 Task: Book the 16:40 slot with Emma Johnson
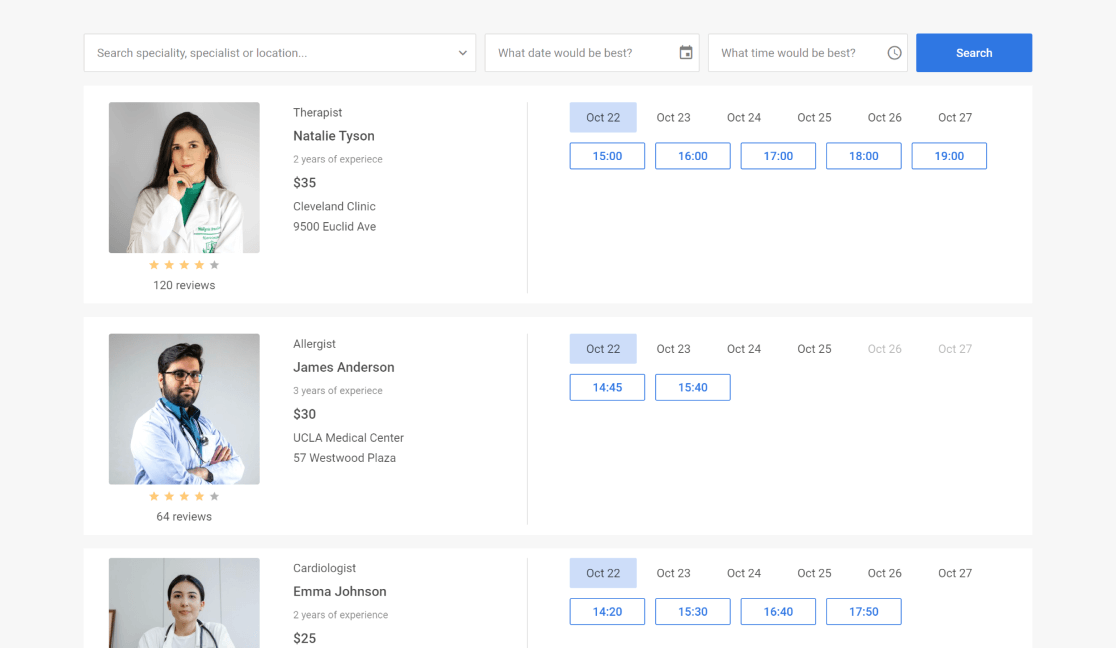coord(778,612)
